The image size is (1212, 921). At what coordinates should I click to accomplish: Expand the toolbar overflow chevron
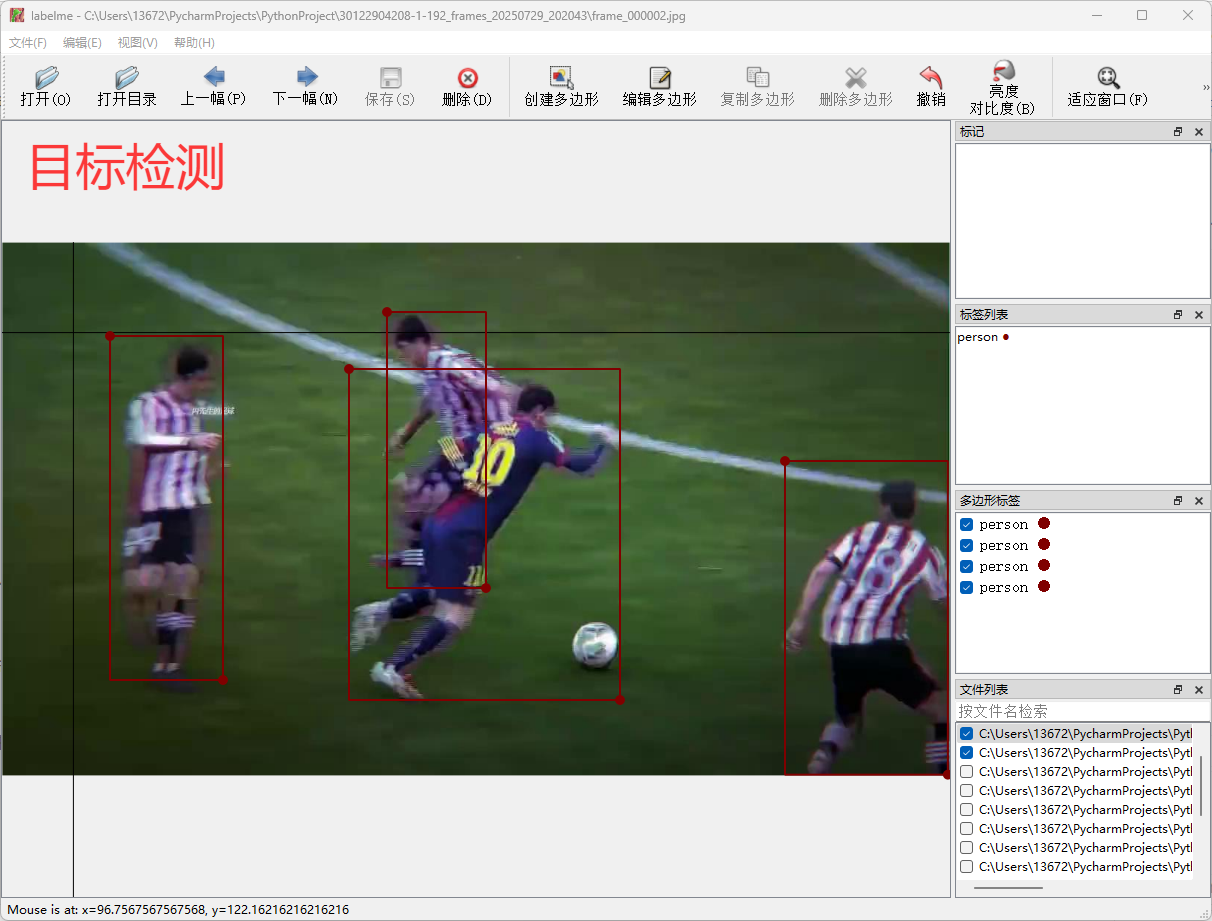(1206, 88)
